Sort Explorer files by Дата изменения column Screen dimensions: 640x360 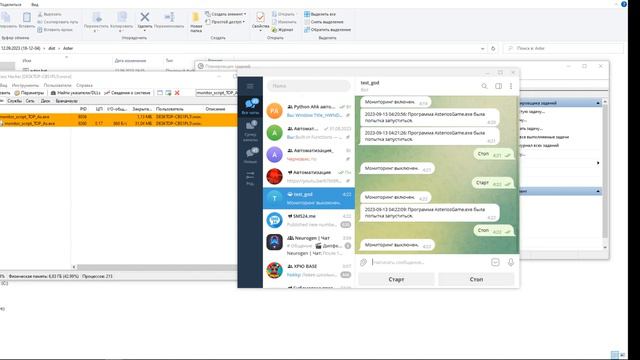coord(130,61)
